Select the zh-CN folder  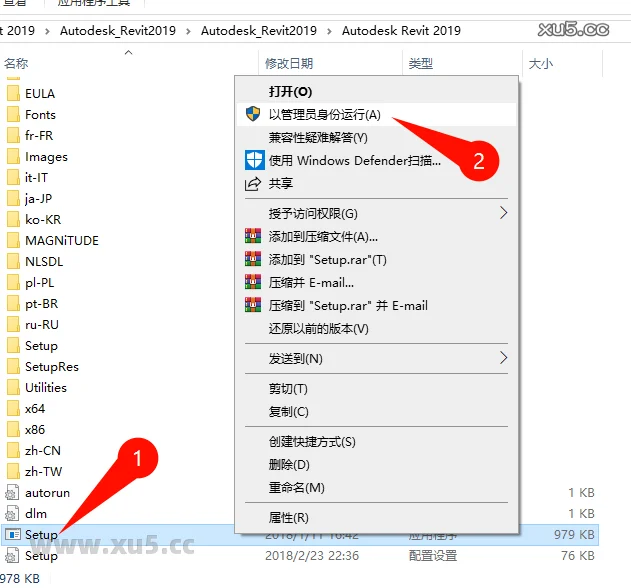click(42, 451)
